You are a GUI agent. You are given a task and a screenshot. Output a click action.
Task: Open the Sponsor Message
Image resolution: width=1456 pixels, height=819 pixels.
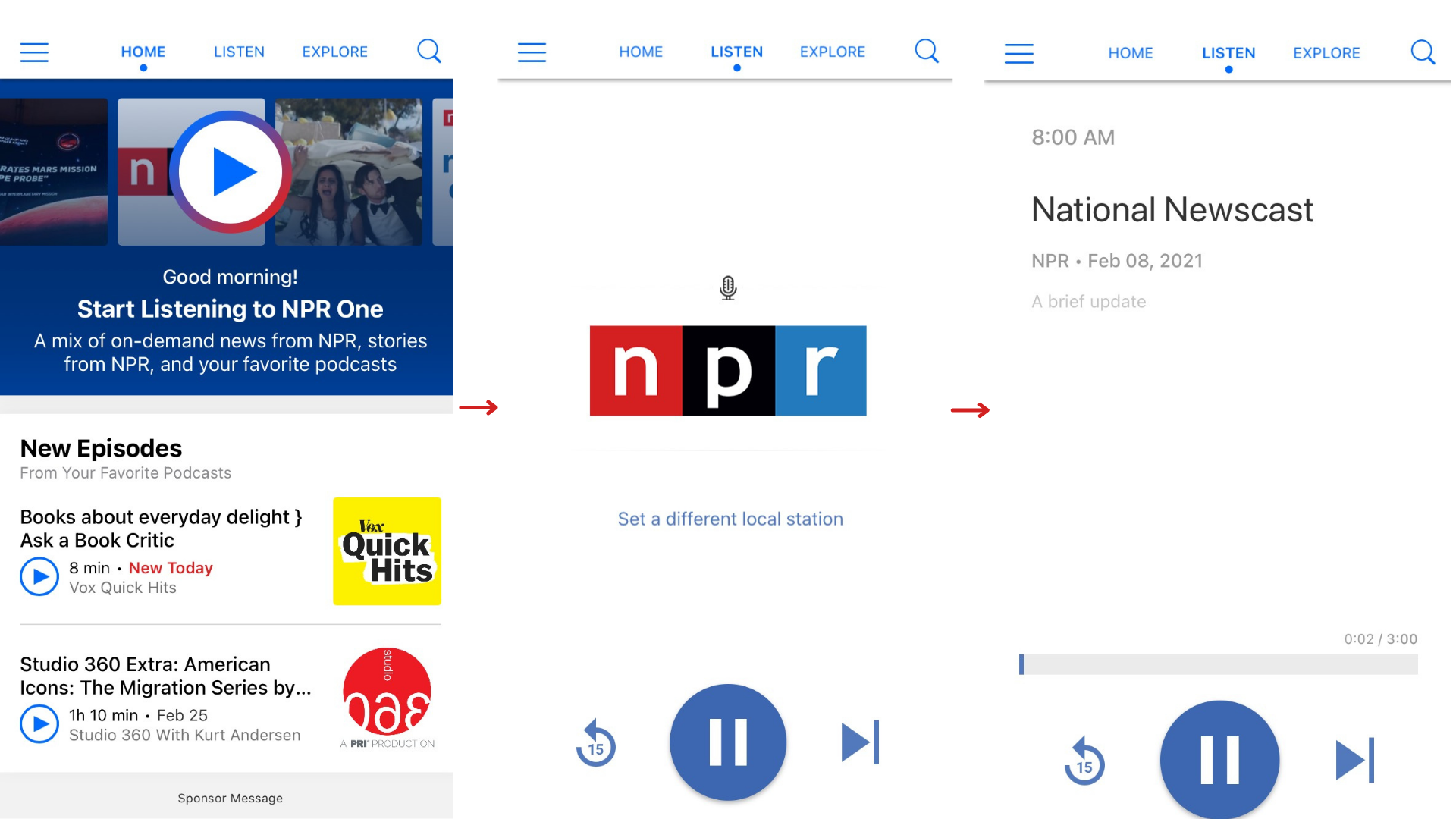(x=230, y=798)
